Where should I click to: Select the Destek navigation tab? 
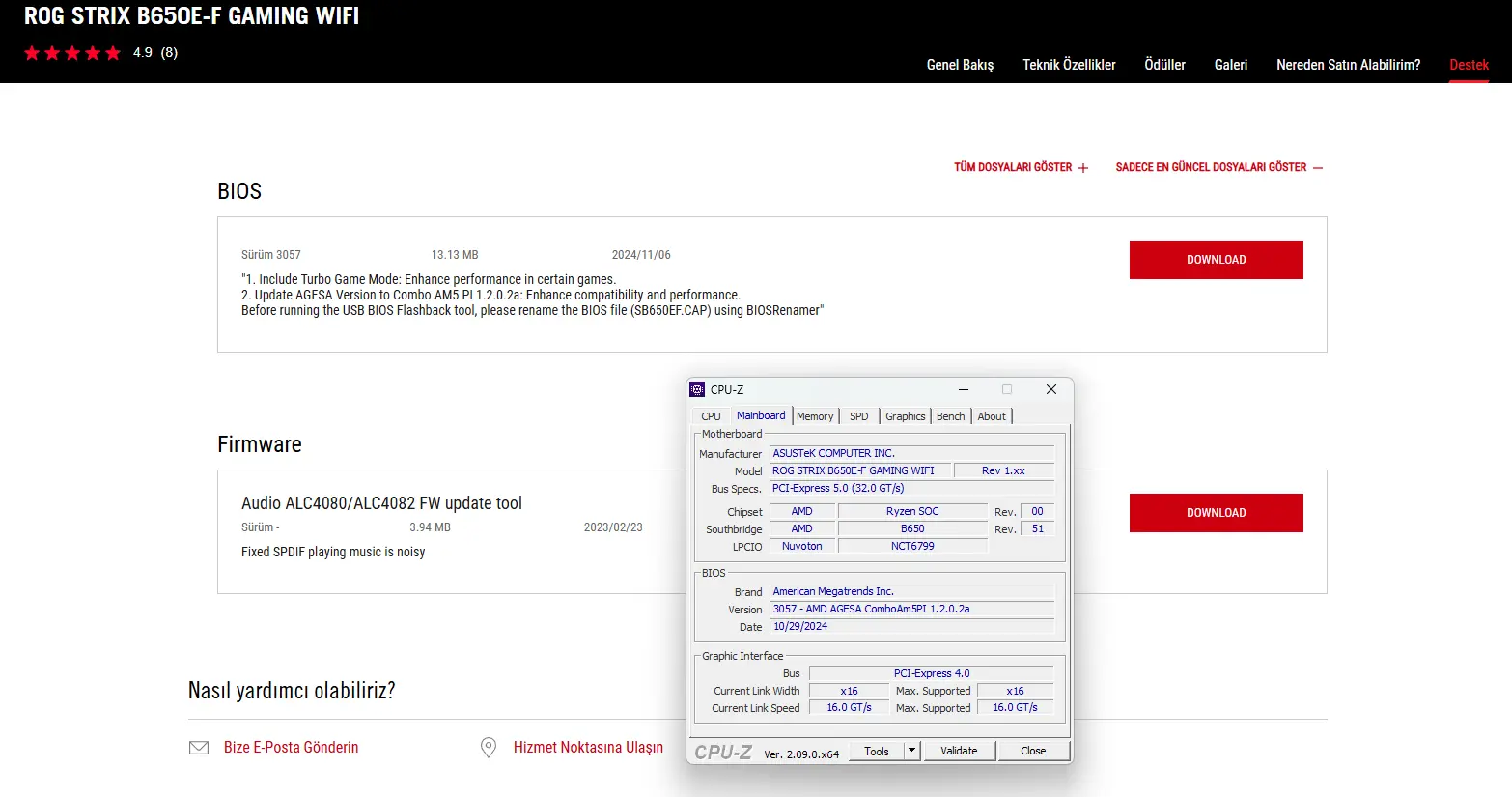coord(1469,65)
